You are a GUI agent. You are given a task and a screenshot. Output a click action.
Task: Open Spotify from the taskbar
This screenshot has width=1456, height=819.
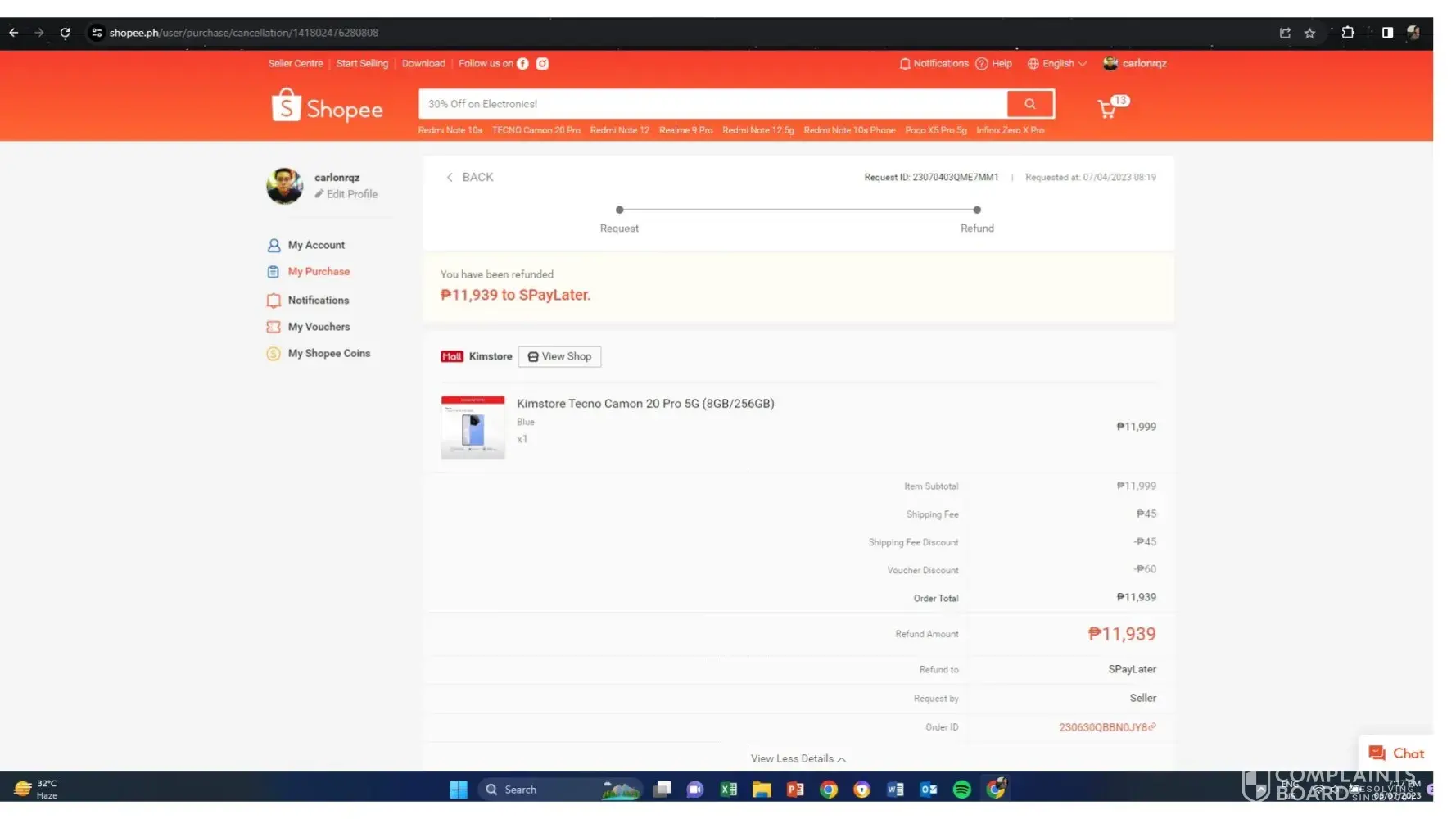961,790
